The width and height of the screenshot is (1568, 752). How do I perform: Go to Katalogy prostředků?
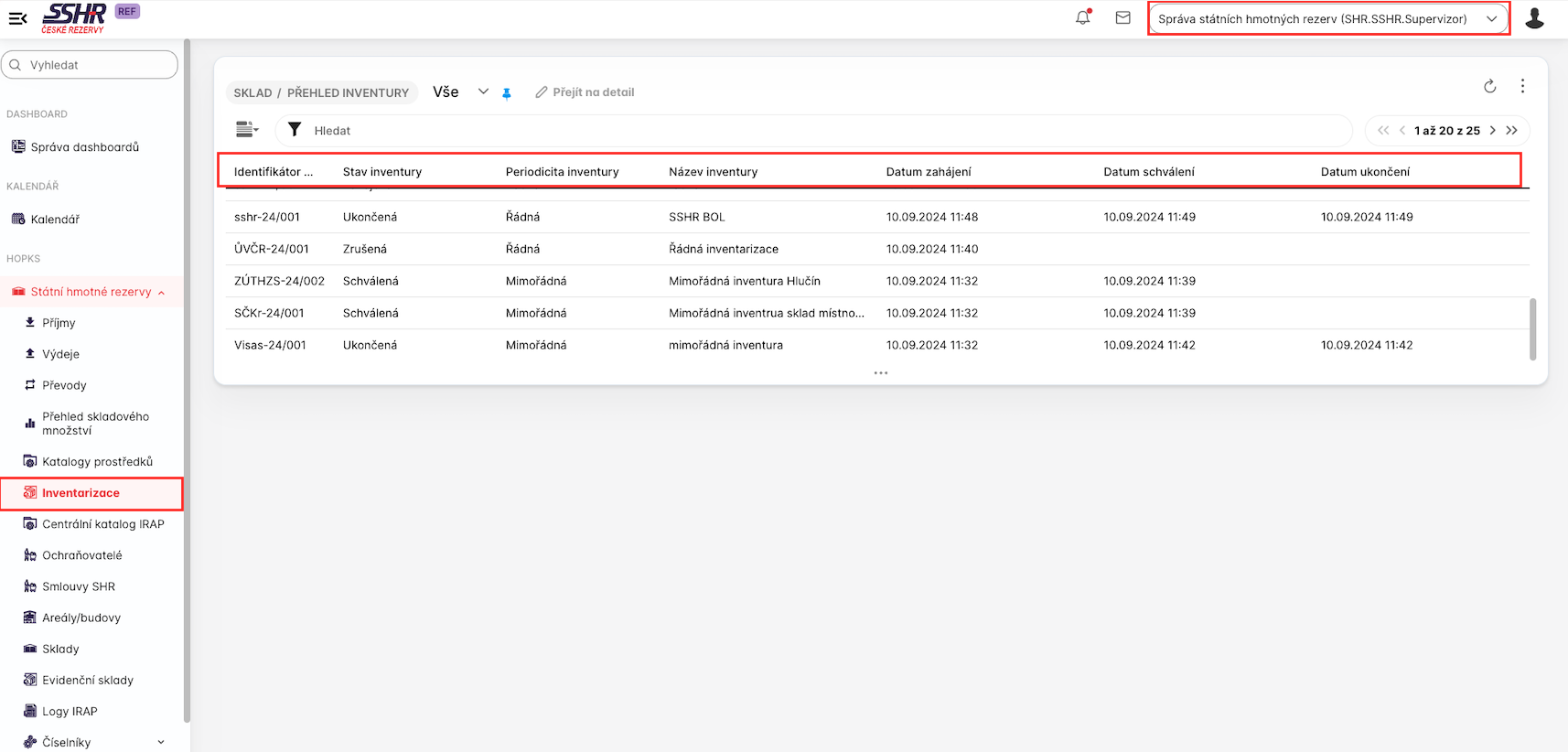97,462
